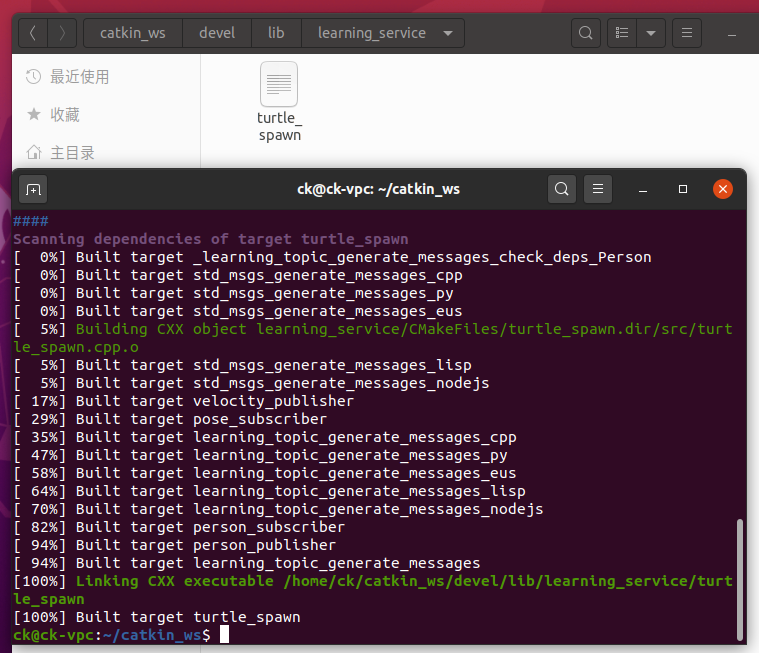Click terminal prompt ck@ck-vpc:~/catkin_ws$
The width and height of the screenshot is (759, 653).
tap(112, 635)
